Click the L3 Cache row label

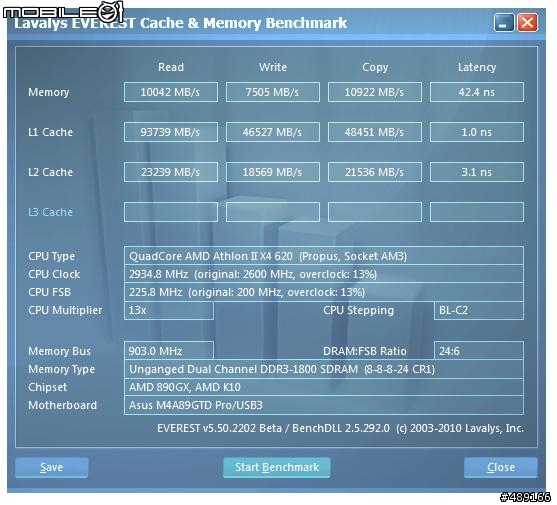point(50,212)
